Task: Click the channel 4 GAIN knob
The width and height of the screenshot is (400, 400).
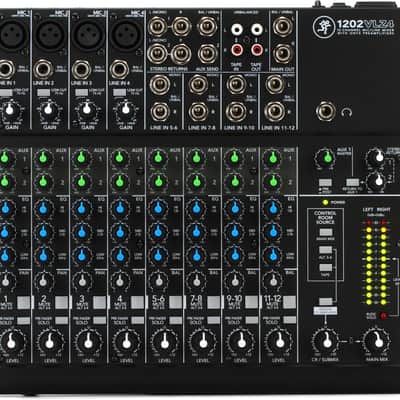Action: [x=126, y=110]
